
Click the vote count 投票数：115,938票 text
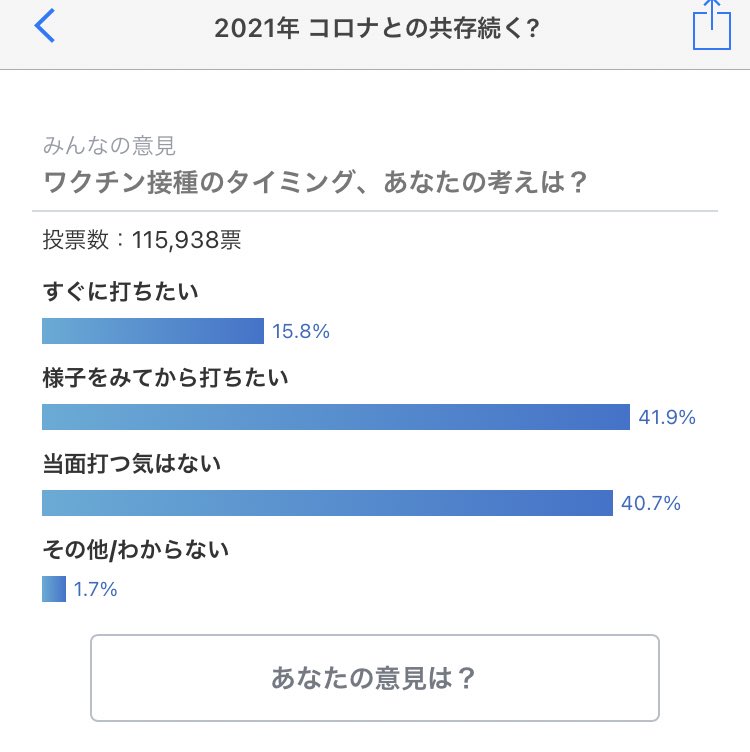click(x=142, y=240)
